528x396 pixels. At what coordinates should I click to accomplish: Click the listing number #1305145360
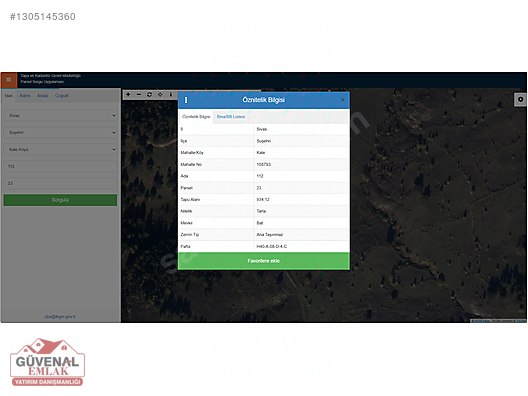[x=43, y=16]
